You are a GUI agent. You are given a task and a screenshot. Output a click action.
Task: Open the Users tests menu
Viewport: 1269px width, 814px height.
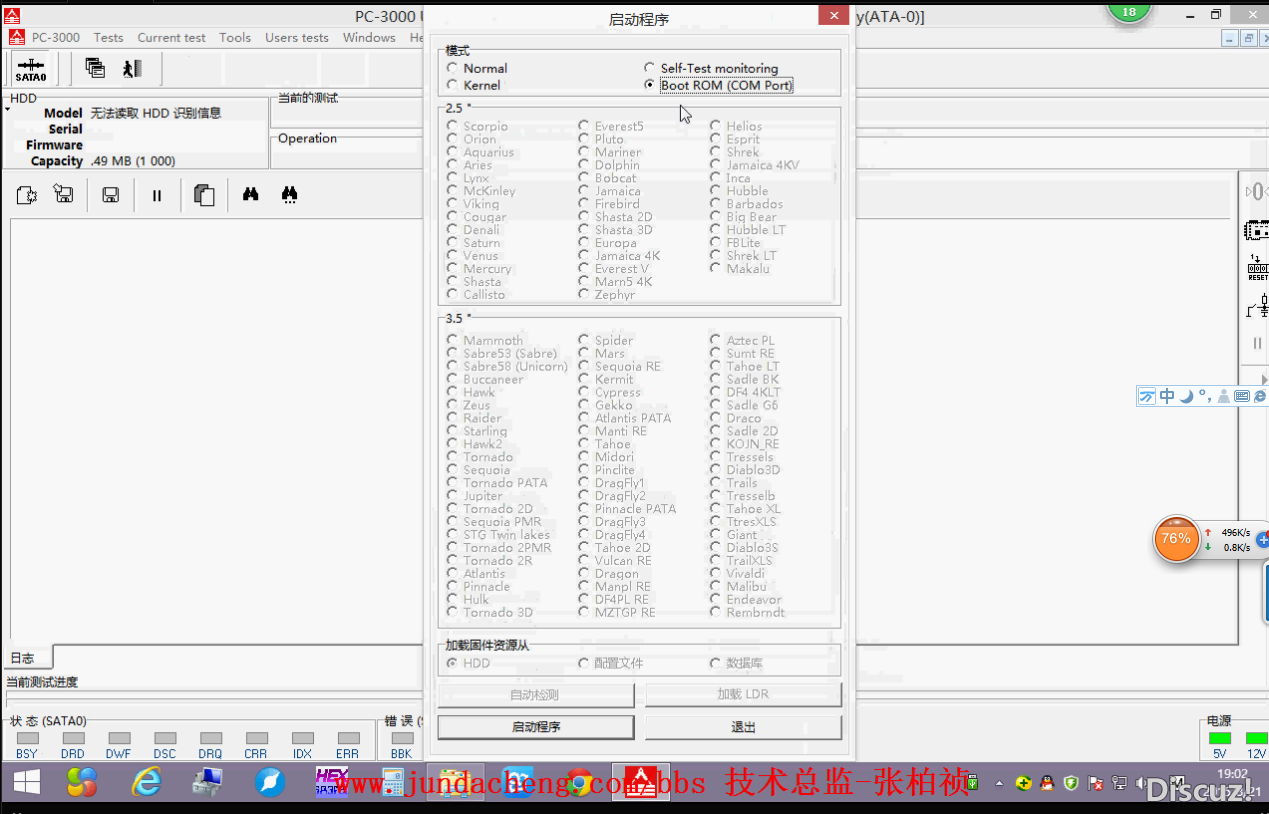(297, 38)
